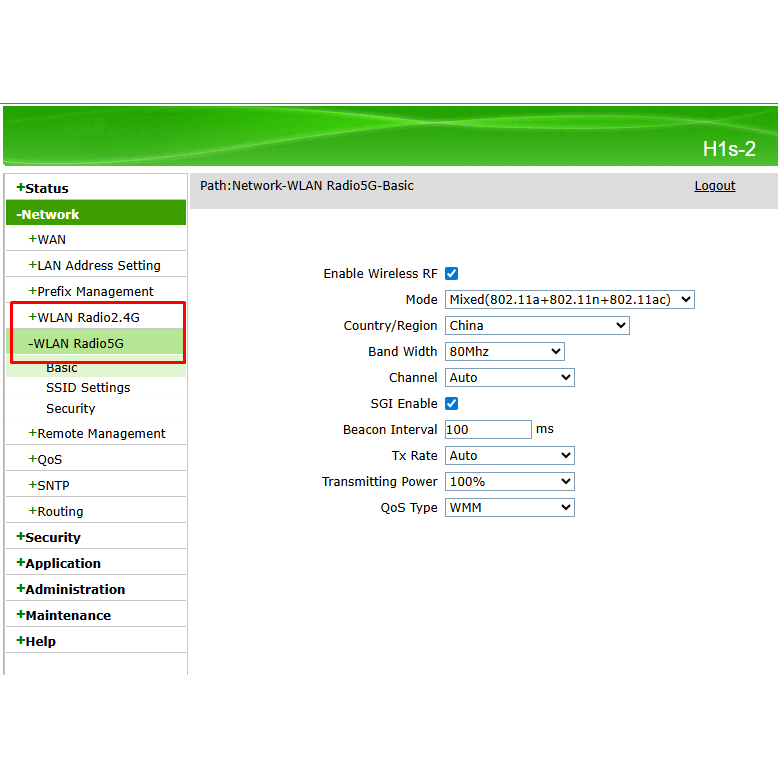Open SSID Settings page
778x778 pixels.
[x=88, y=387]
